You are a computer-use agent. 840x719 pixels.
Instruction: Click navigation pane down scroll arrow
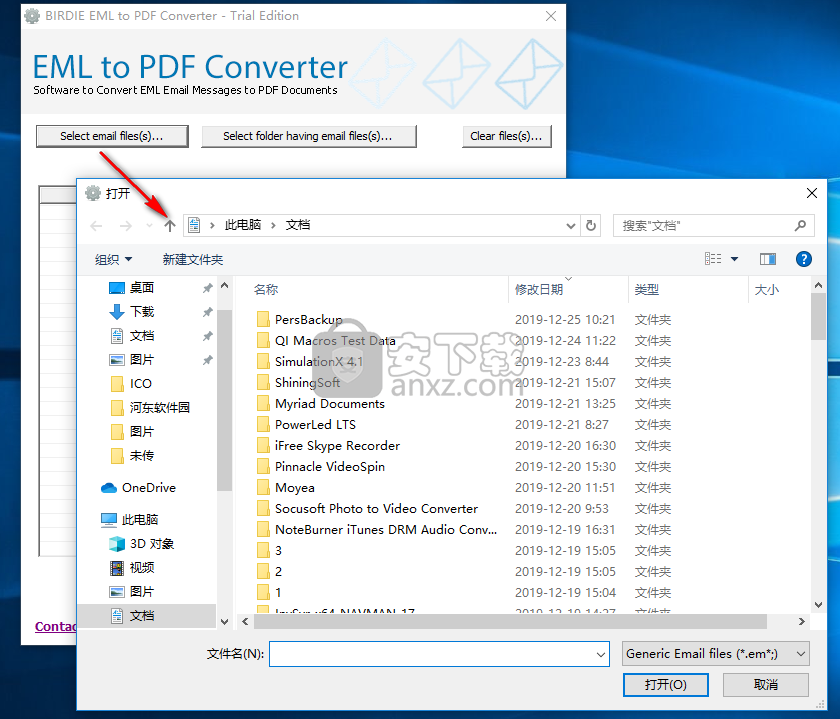click(x=224, y=622)
